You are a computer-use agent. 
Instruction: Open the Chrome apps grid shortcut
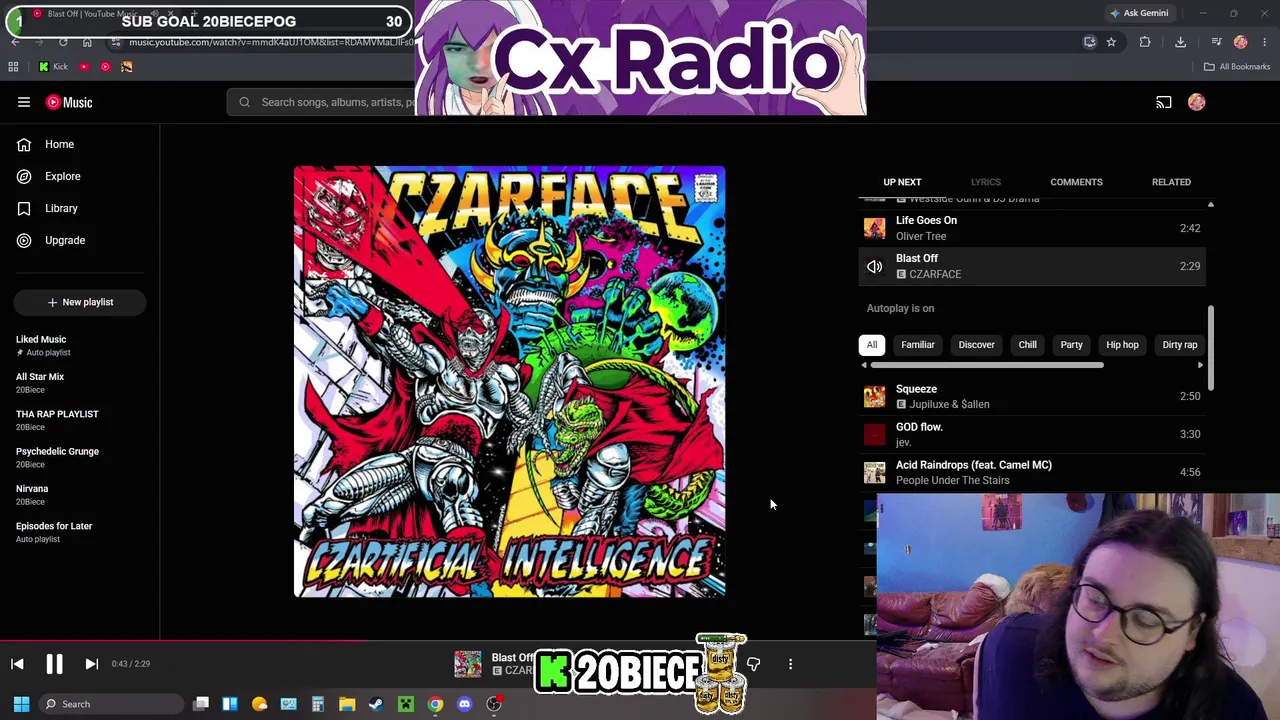pyautogui.click(x=13, y=67)
